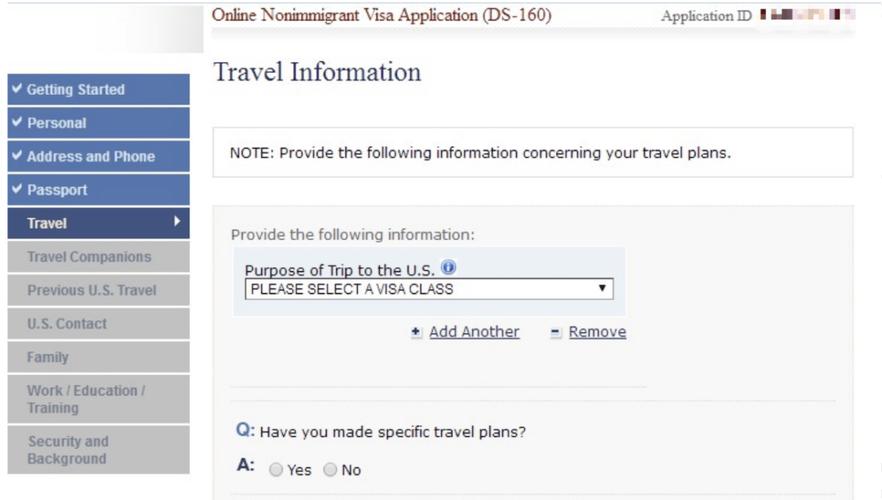Click the Online Nonimmigrant Visa Application header
Screen dimensions: 882x500
[x=381, y=16]
